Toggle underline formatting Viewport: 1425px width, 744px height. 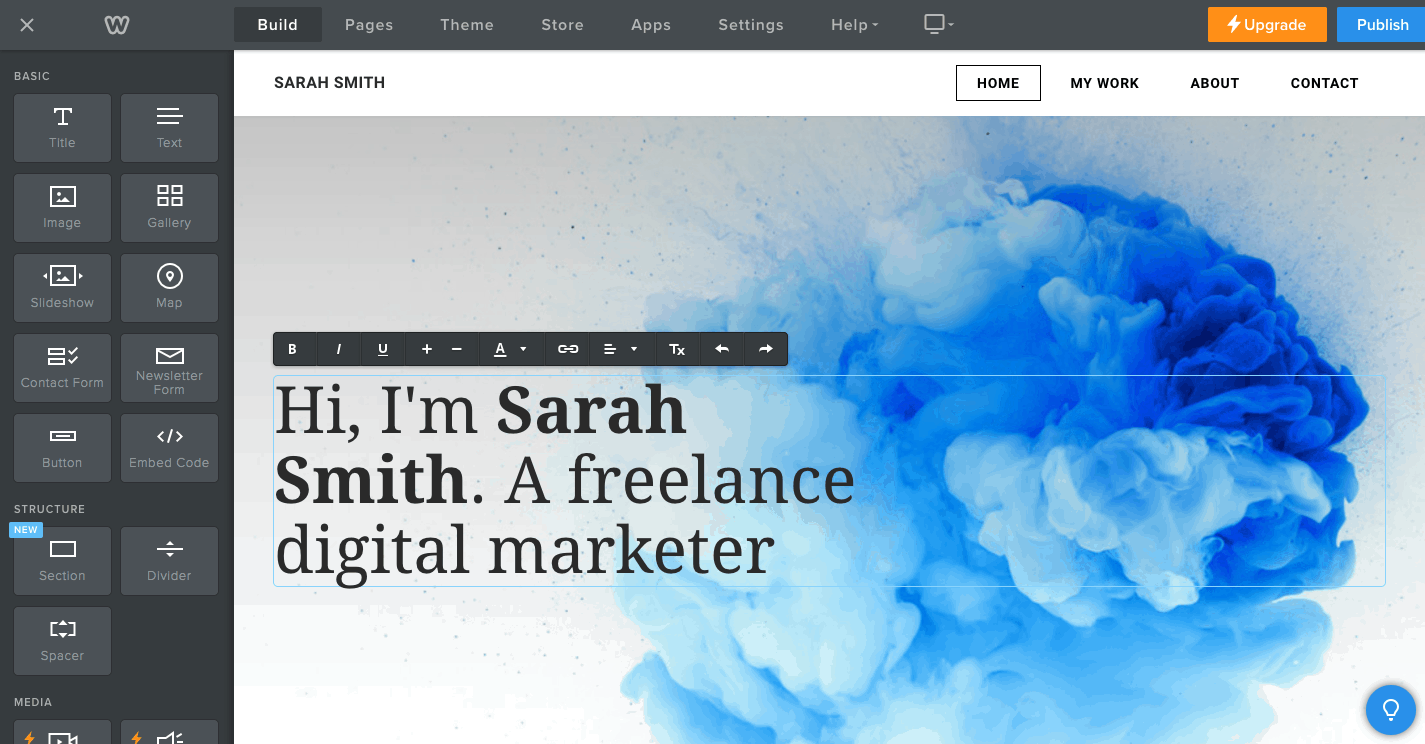coord(382,349)
